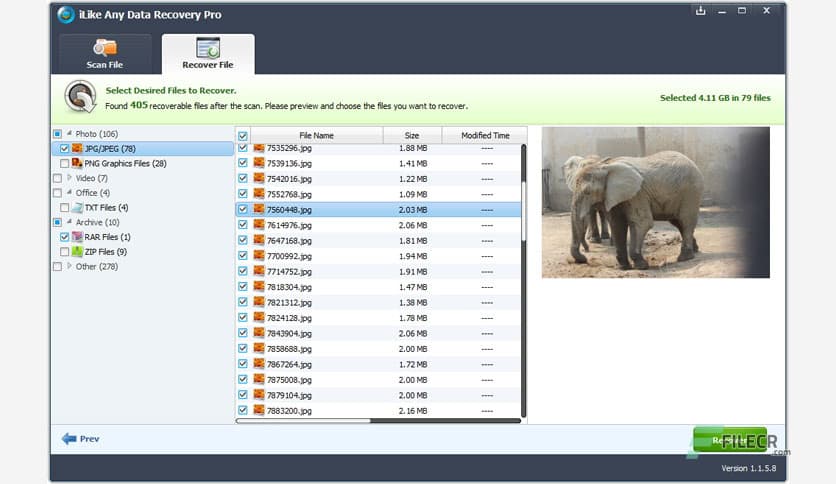Click the file icon of 7875008.jpg
836x484 pixels.
[259, 380]
